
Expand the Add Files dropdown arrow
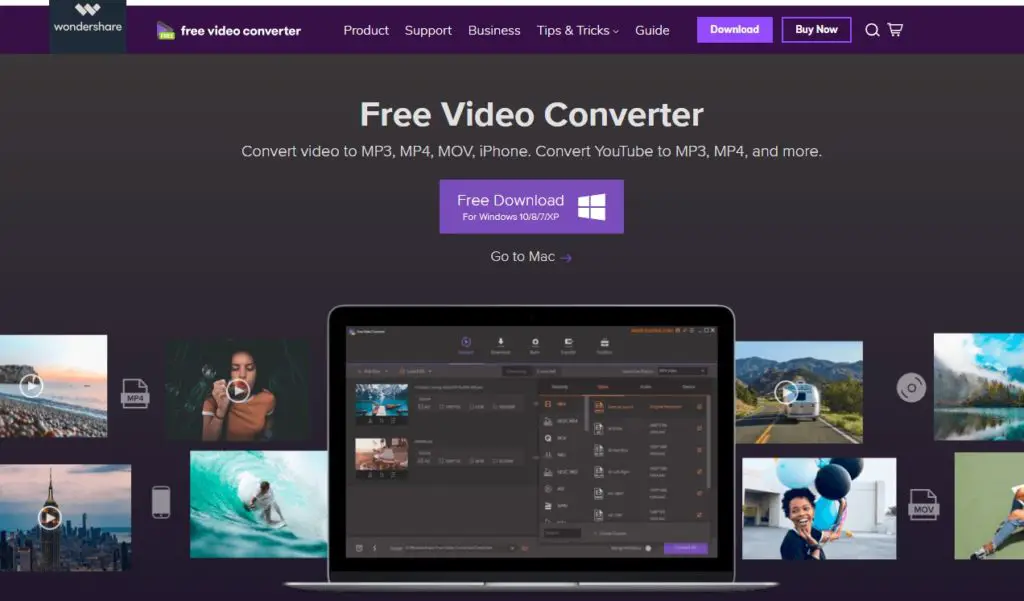pos(386,371)
